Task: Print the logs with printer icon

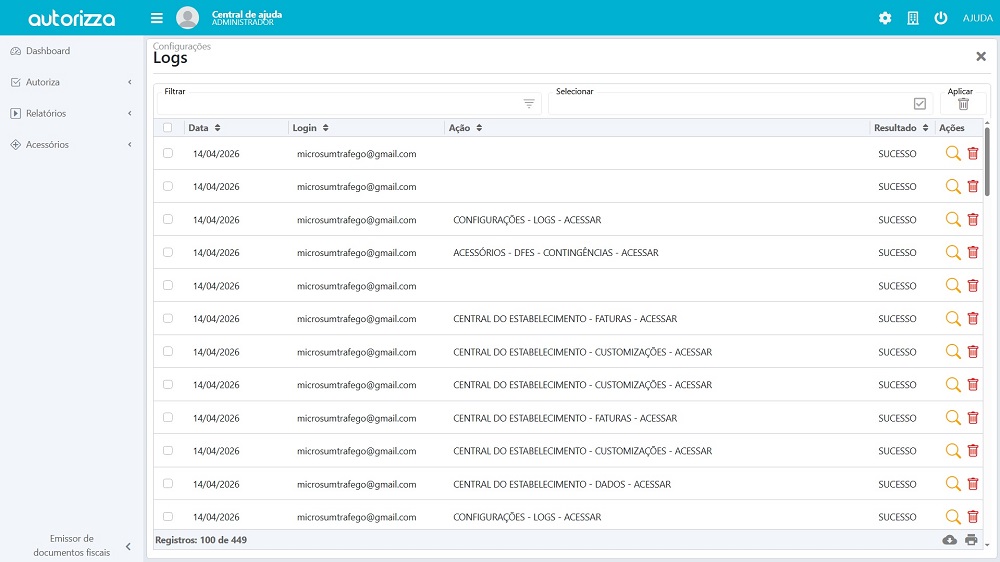Action: 971,540
